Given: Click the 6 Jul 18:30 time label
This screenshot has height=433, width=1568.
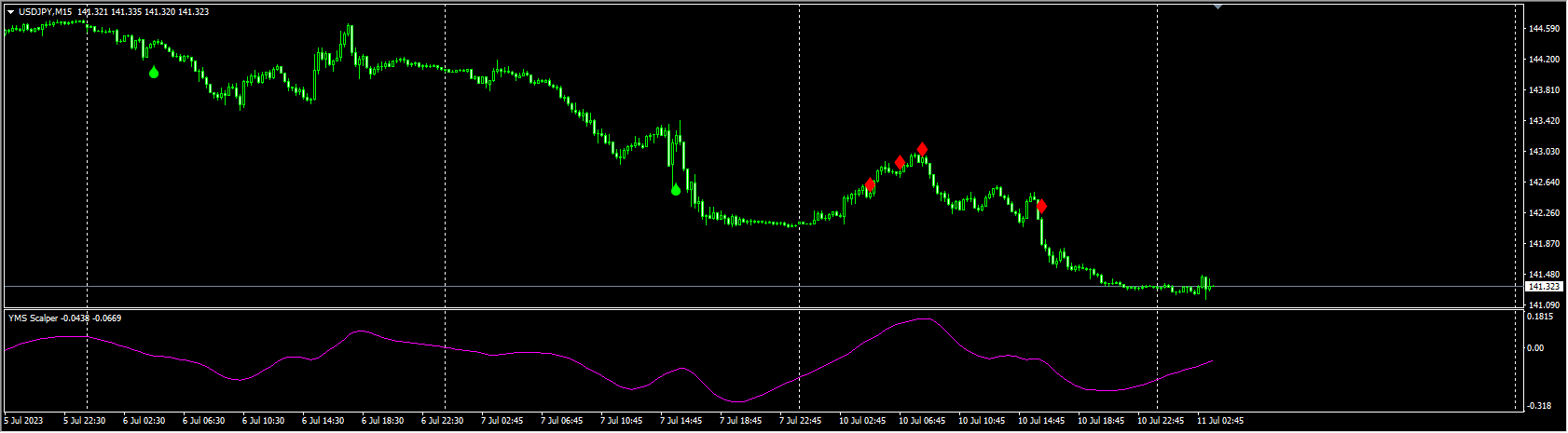Looking at the screenshot, I should click(x=382, y=421).
